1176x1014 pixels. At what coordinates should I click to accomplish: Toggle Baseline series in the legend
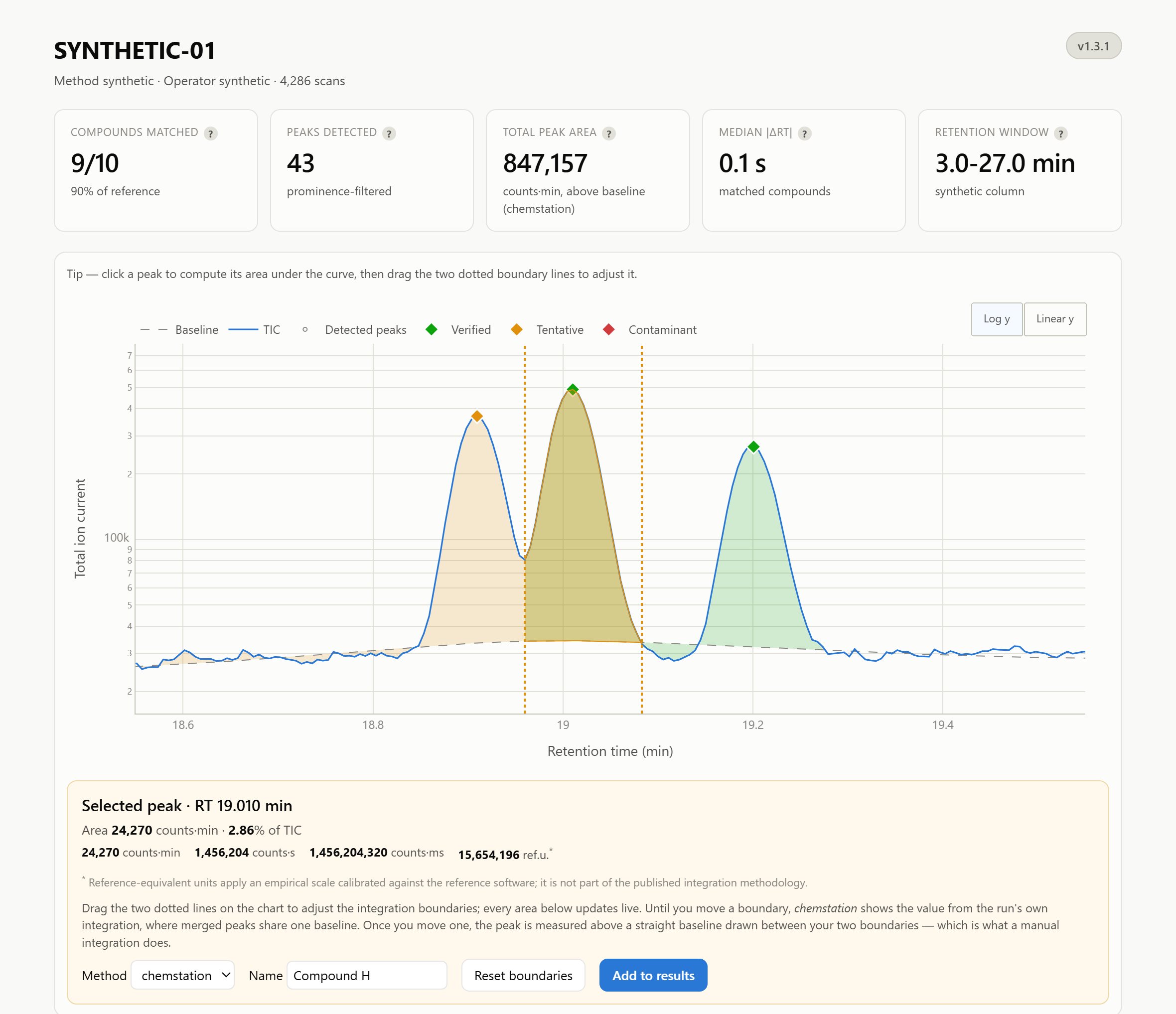coord(179,330)
